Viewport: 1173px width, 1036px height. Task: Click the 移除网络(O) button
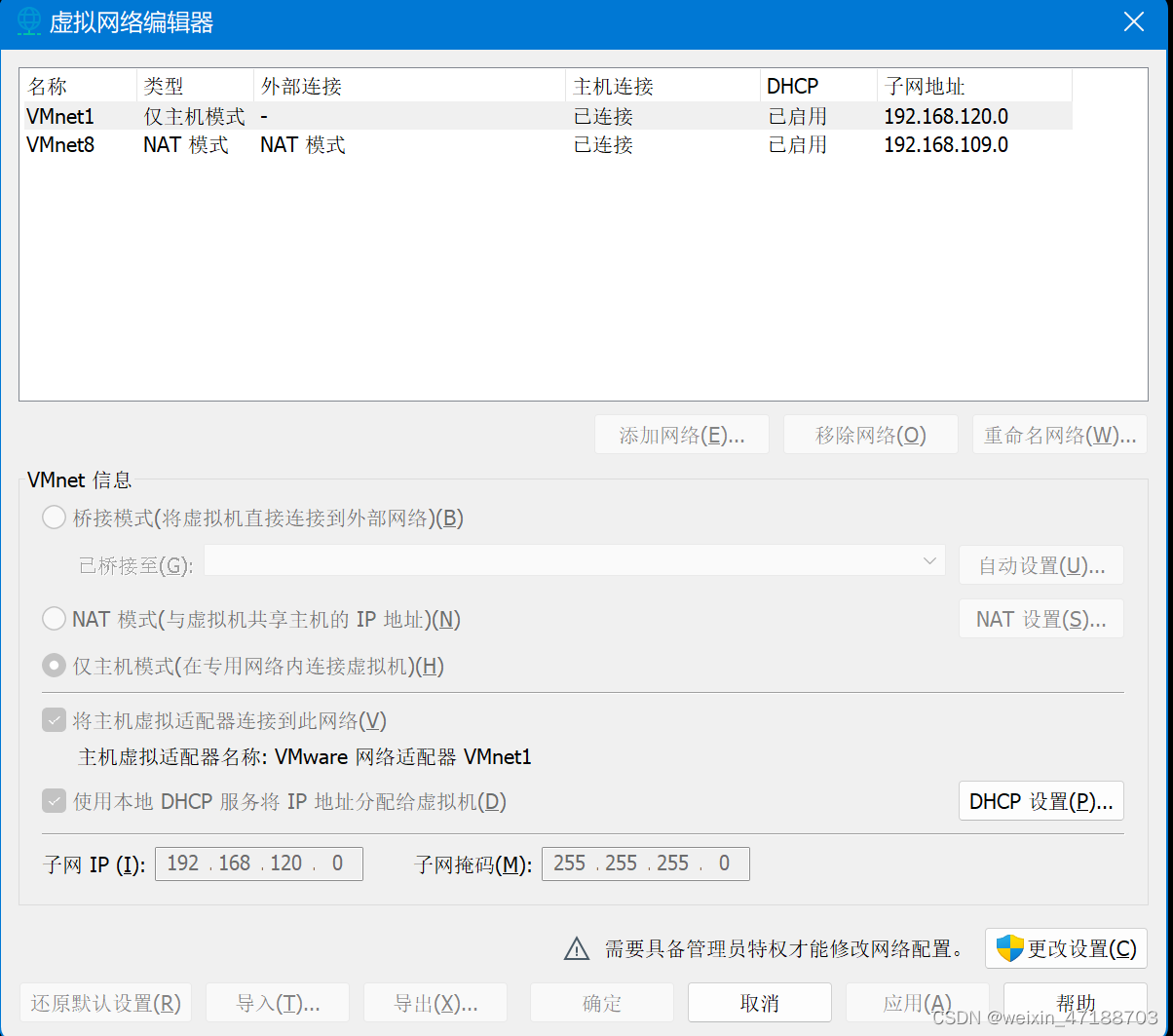tap(871, 435)
